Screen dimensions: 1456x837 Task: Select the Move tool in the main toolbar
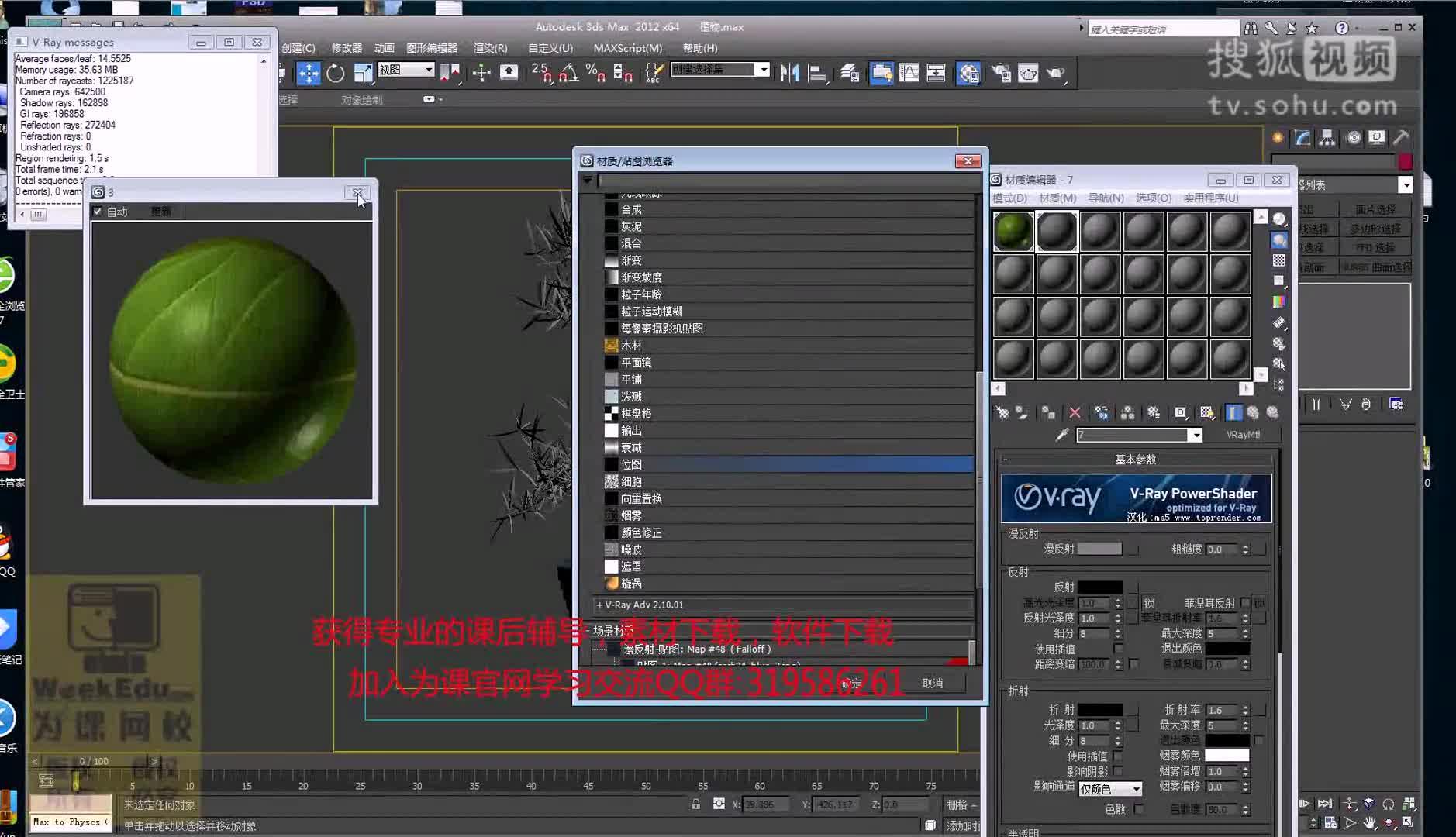[x=309, y=74]
